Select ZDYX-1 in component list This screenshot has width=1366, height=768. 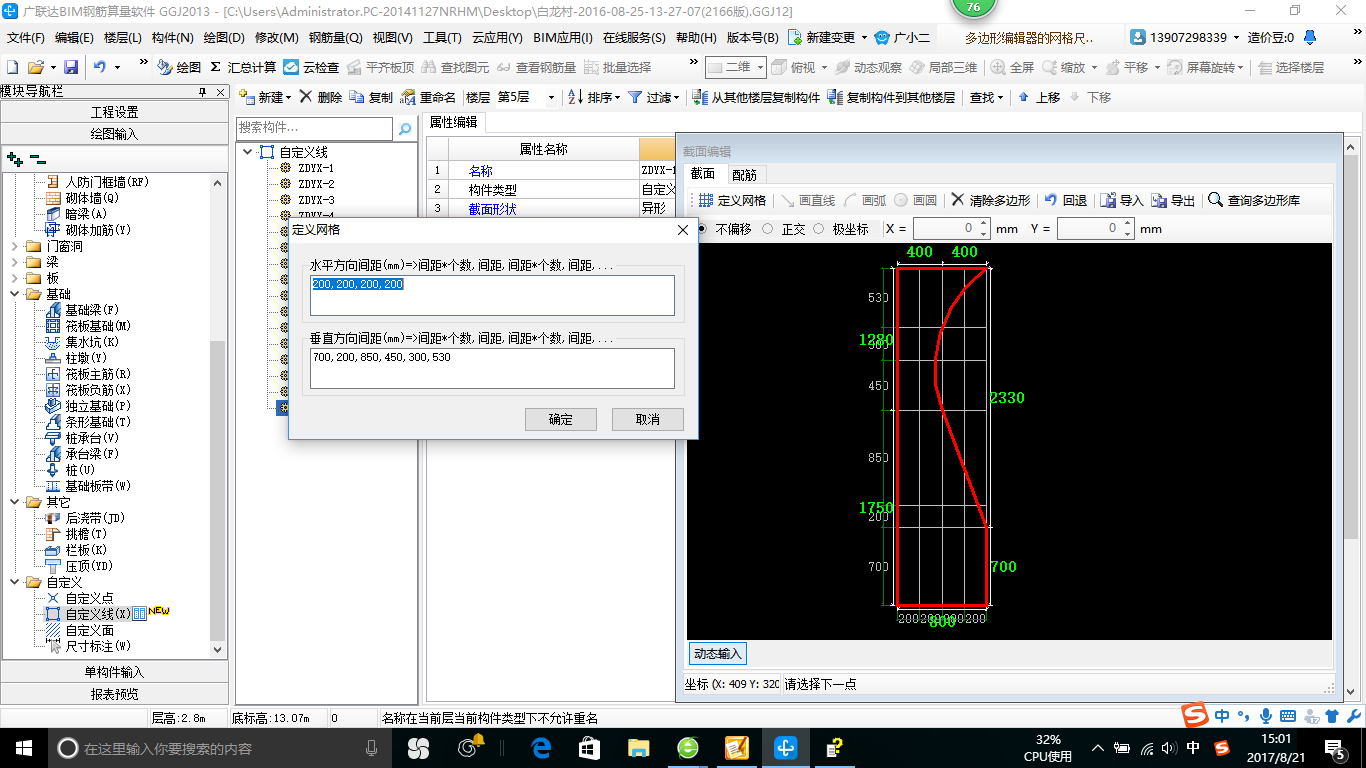click(316, 168)
